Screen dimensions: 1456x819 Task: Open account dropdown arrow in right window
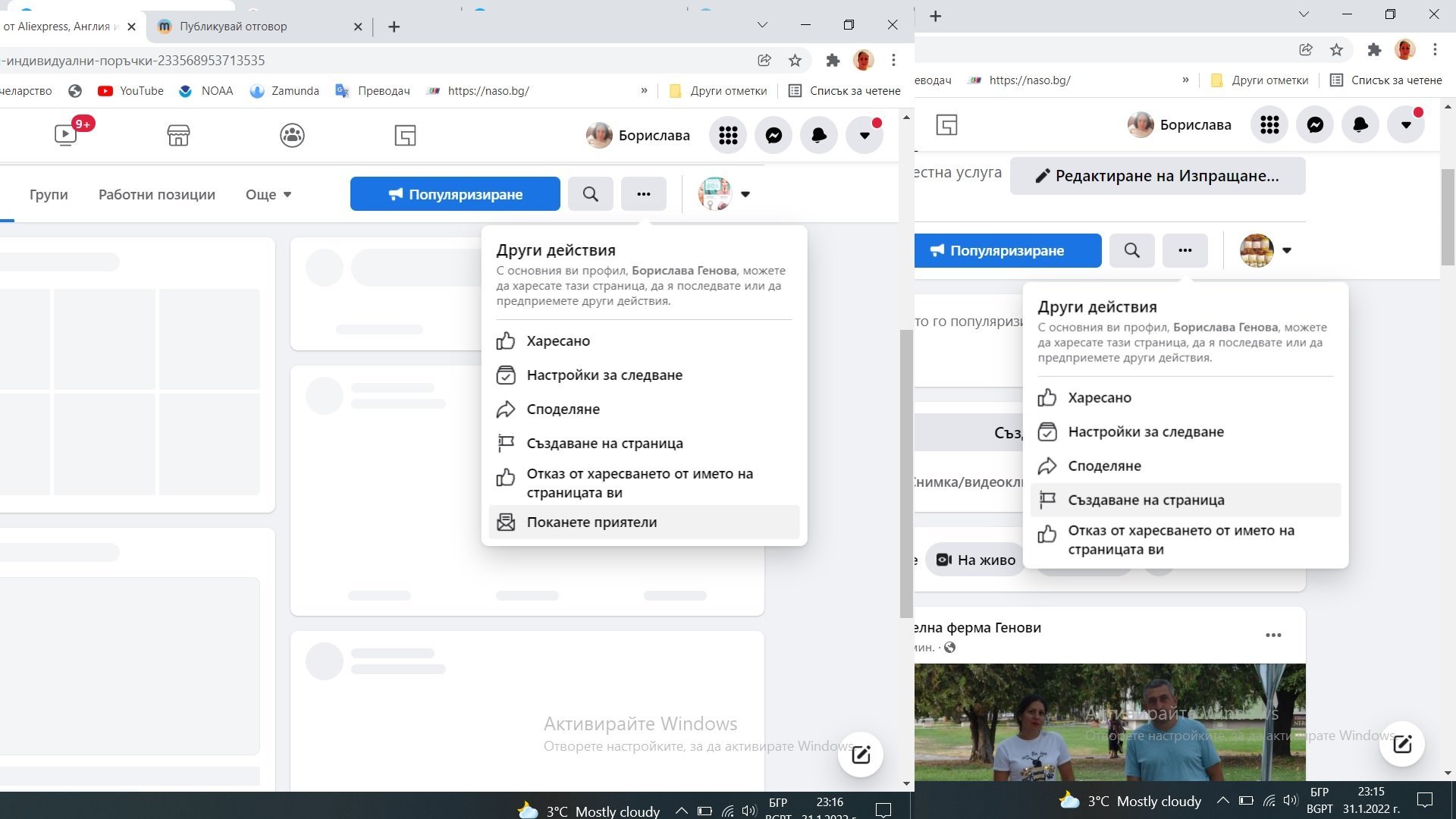[1406, 125]
